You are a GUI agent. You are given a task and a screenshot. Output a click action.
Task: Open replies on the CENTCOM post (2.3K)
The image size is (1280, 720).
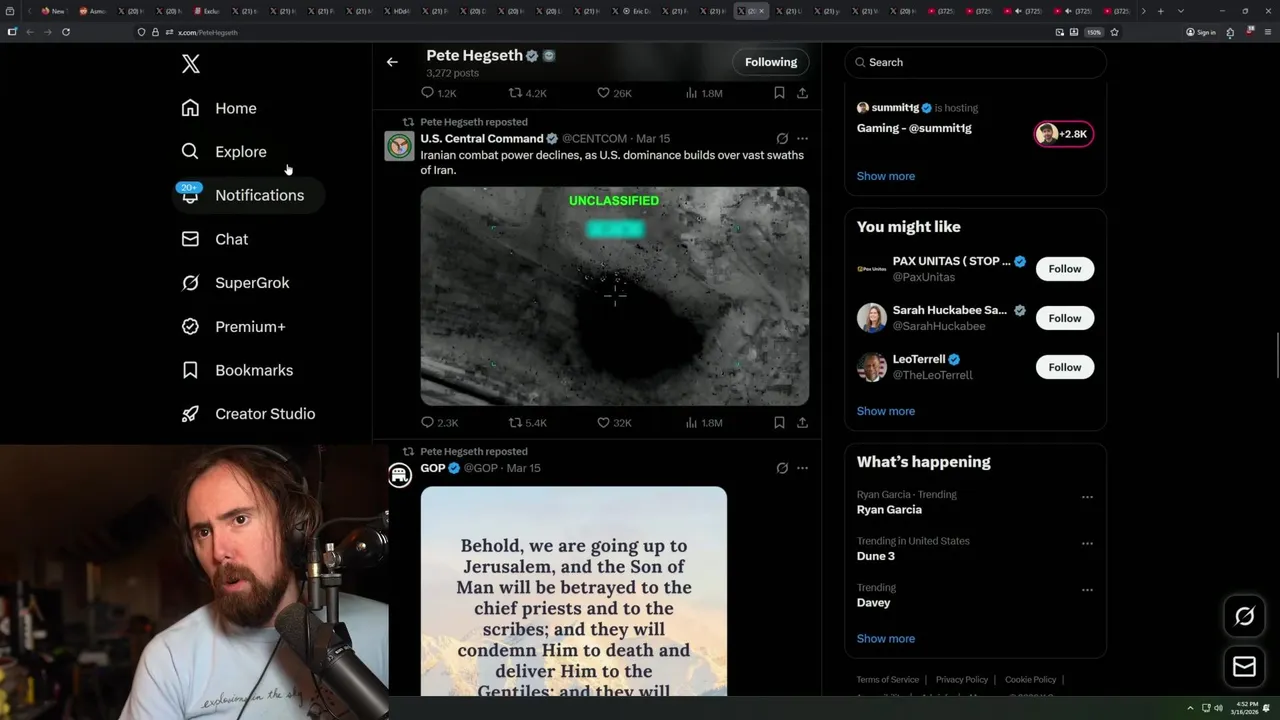coord(439,423)
